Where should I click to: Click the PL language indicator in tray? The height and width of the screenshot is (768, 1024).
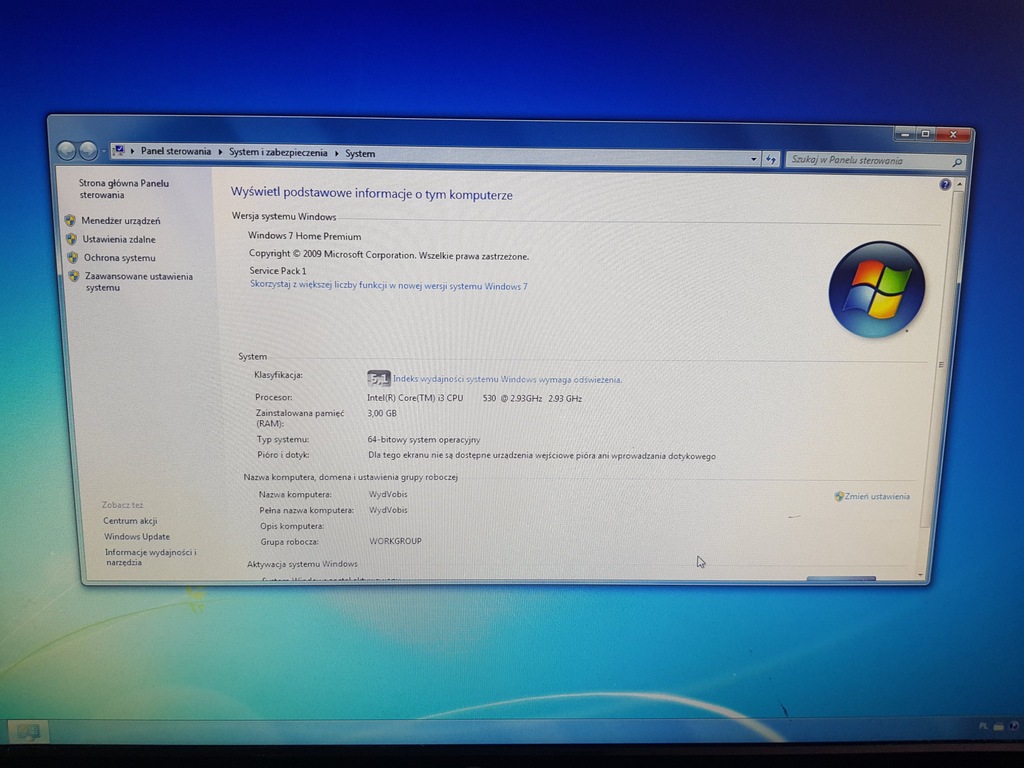[x=983, y=726]
